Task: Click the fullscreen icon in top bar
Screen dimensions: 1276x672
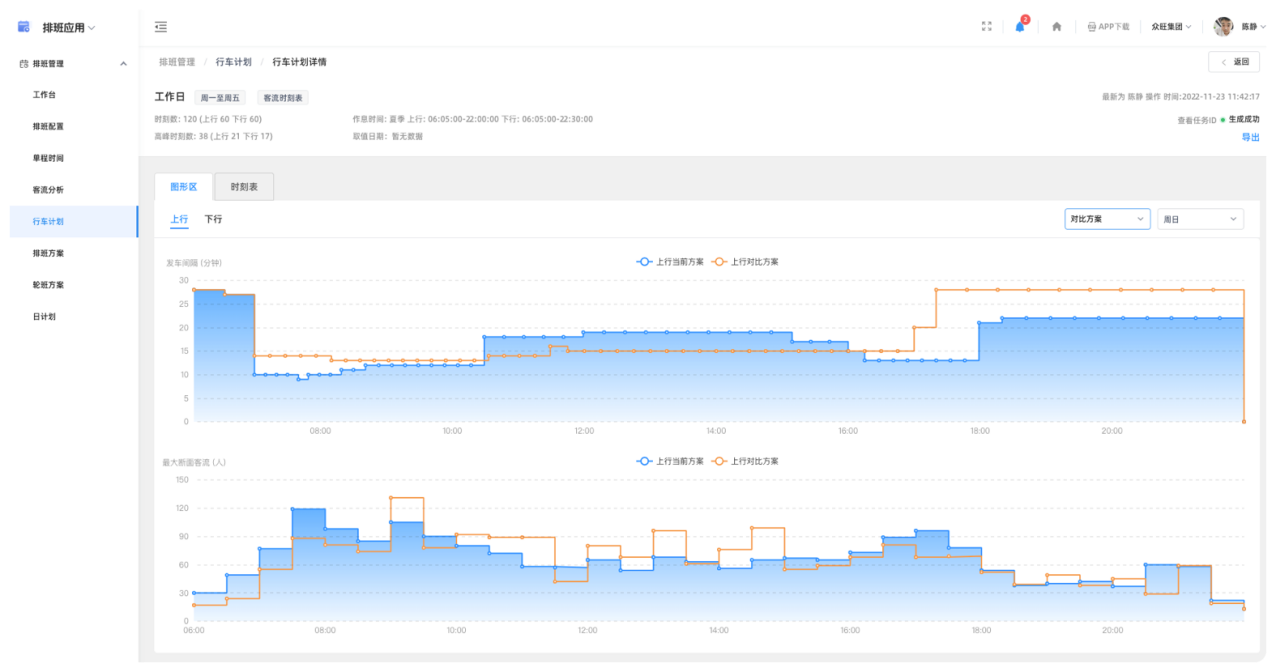Action: tap(986, 27)
